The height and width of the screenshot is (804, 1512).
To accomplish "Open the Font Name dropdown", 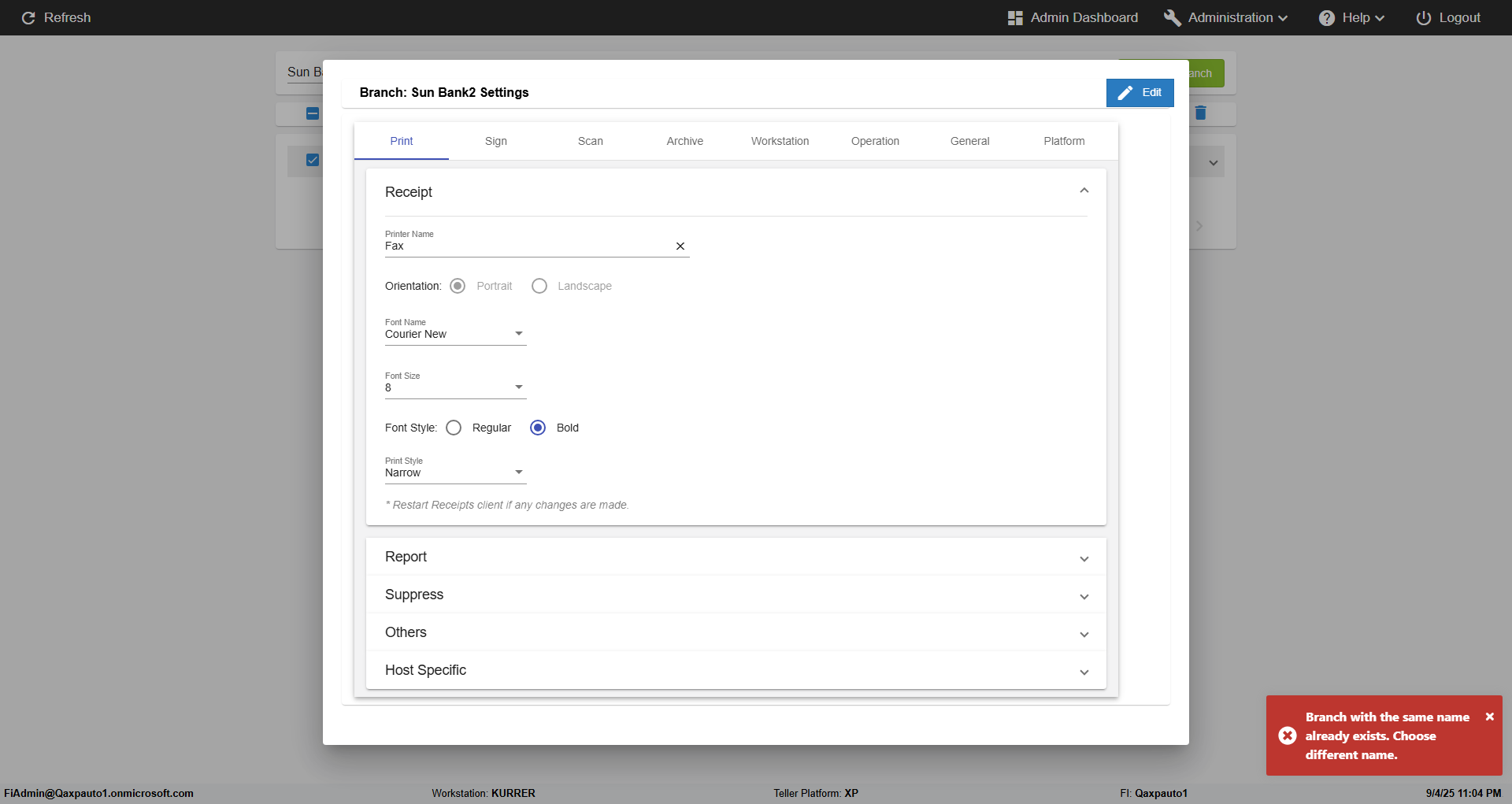I will [x=455, y=334].
